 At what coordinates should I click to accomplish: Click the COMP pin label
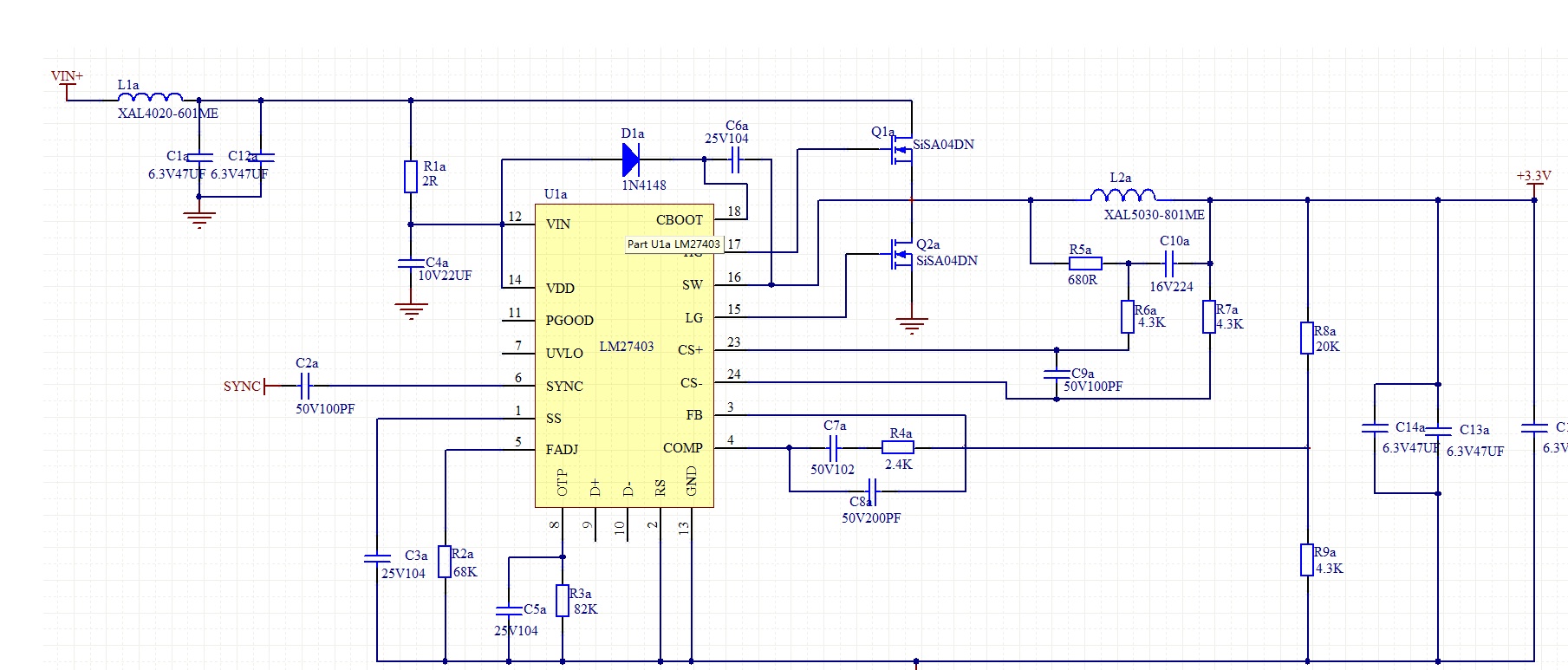coord(683,448)
